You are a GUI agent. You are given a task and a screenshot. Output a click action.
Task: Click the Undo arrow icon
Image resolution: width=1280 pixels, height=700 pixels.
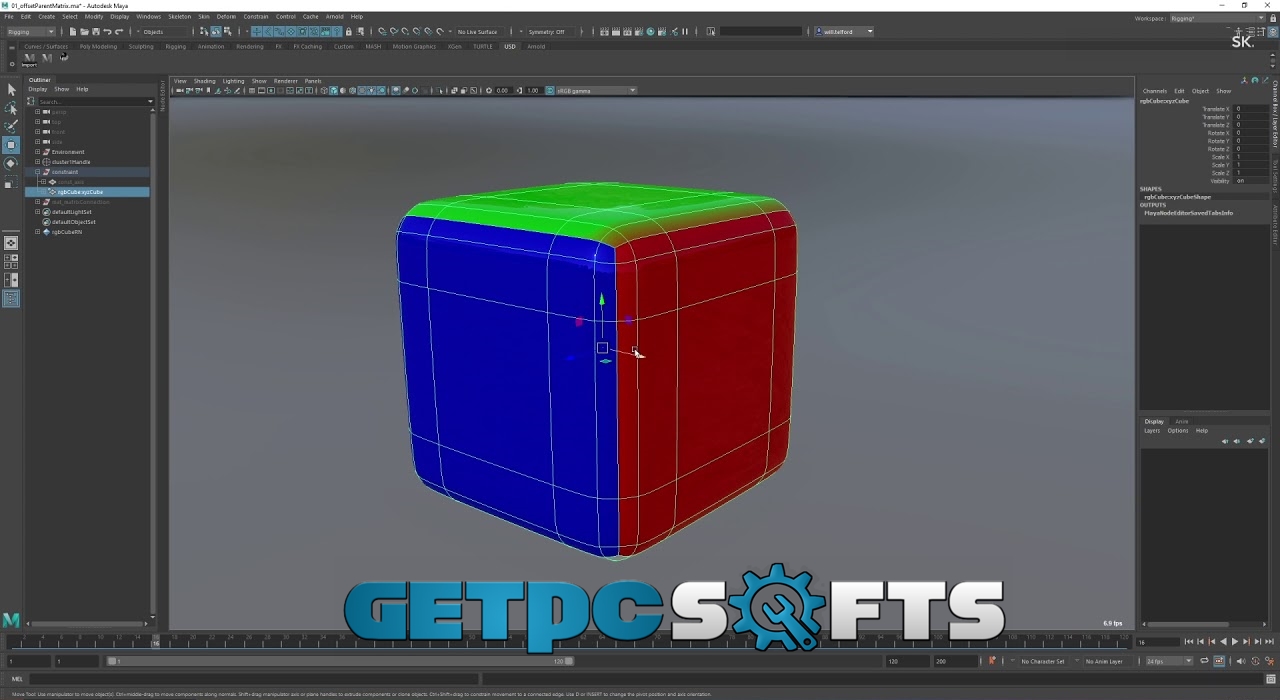(x=107, y=32)
